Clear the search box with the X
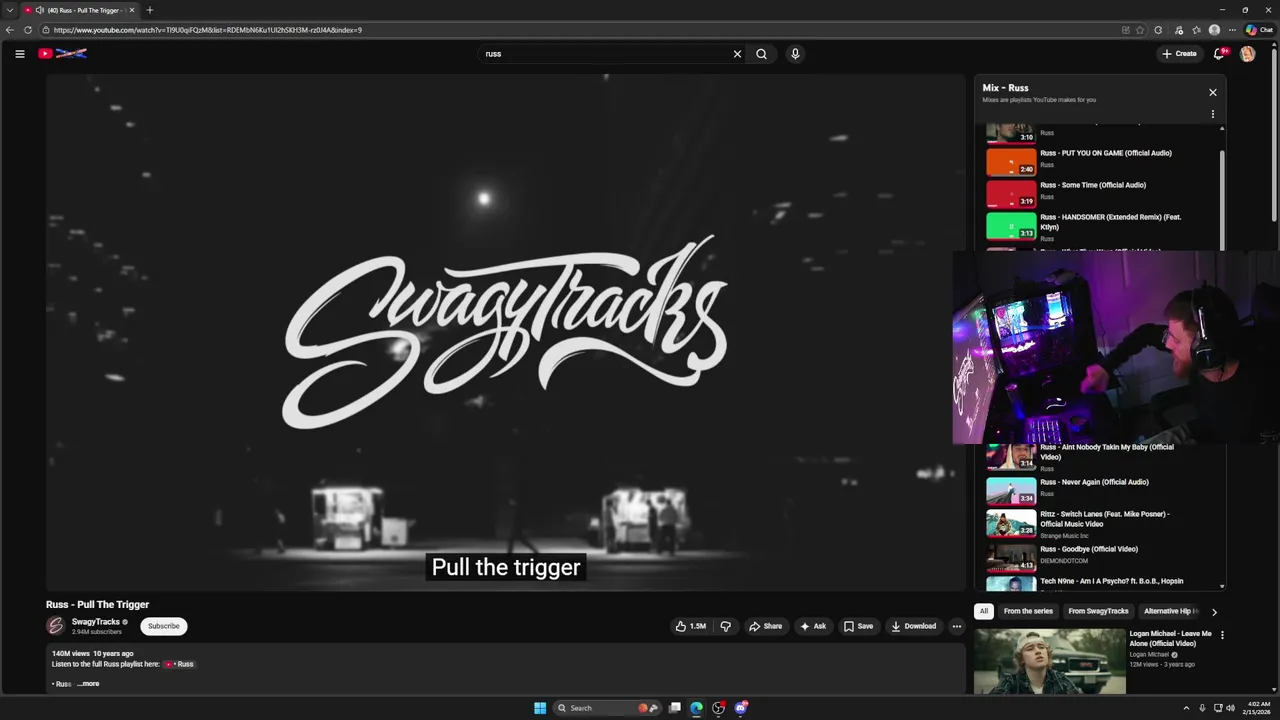1280x720 pixels. coord(737,54)
